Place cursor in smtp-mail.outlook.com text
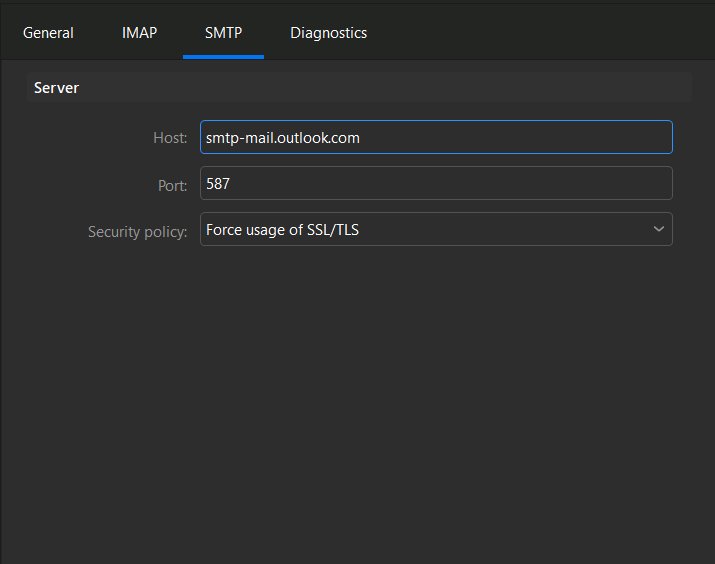This screenshot has width=715, height=564. pyautogui.click(x=283, y=138)
